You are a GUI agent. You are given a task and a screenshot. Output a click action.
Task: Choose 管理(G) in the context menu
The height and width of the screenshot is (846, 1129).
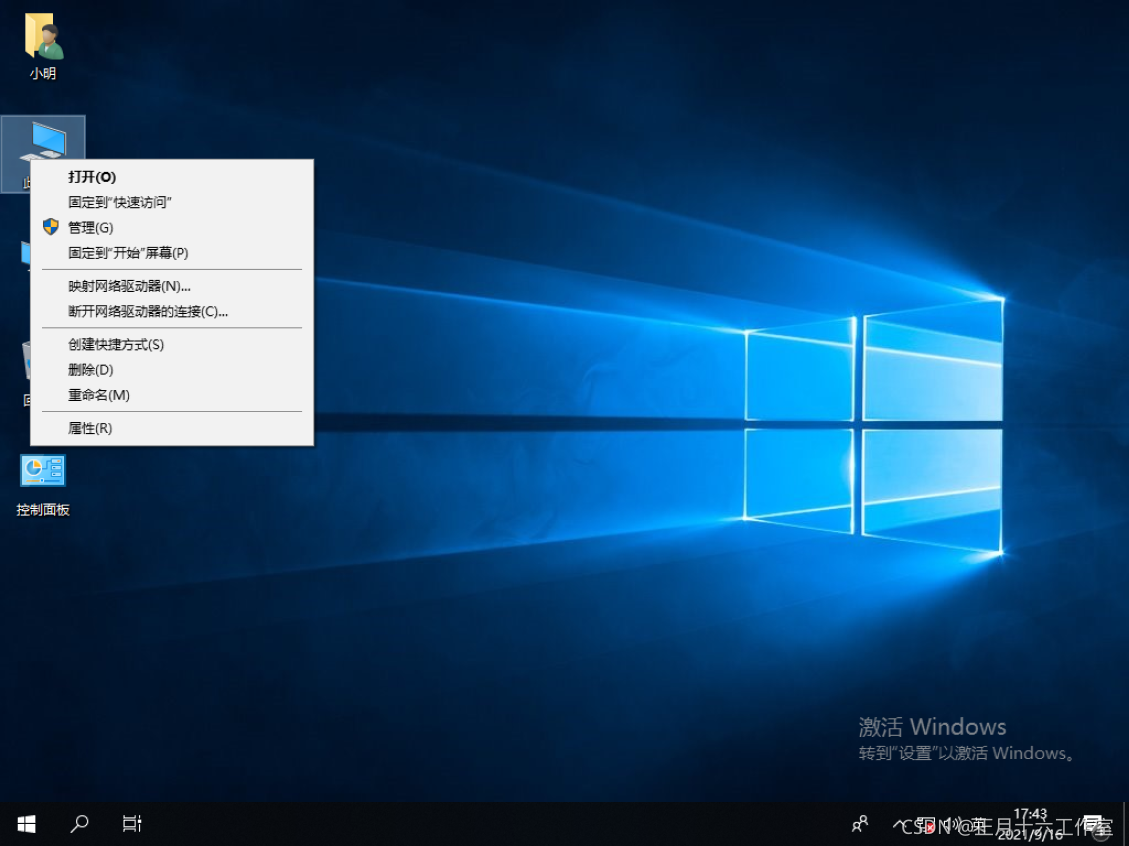(x=171, y=228)
